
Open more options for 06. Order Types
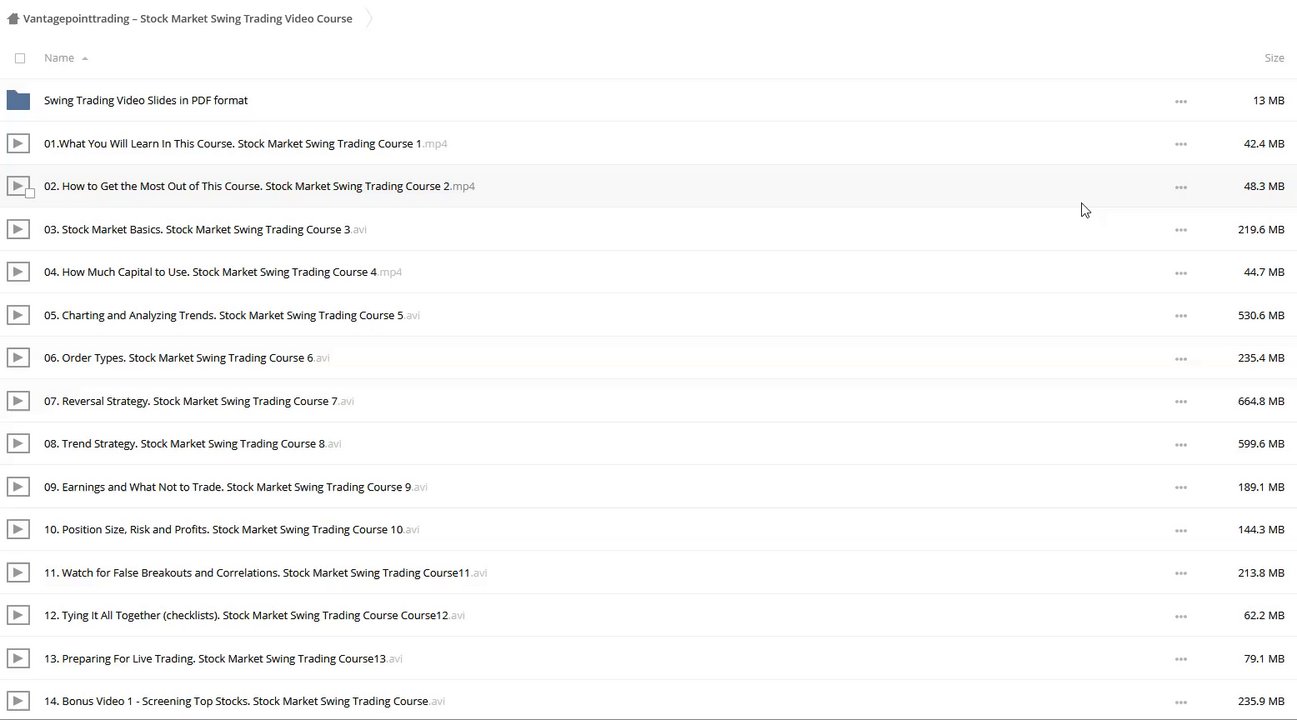pyautogui.click(x=1181, y=359)
